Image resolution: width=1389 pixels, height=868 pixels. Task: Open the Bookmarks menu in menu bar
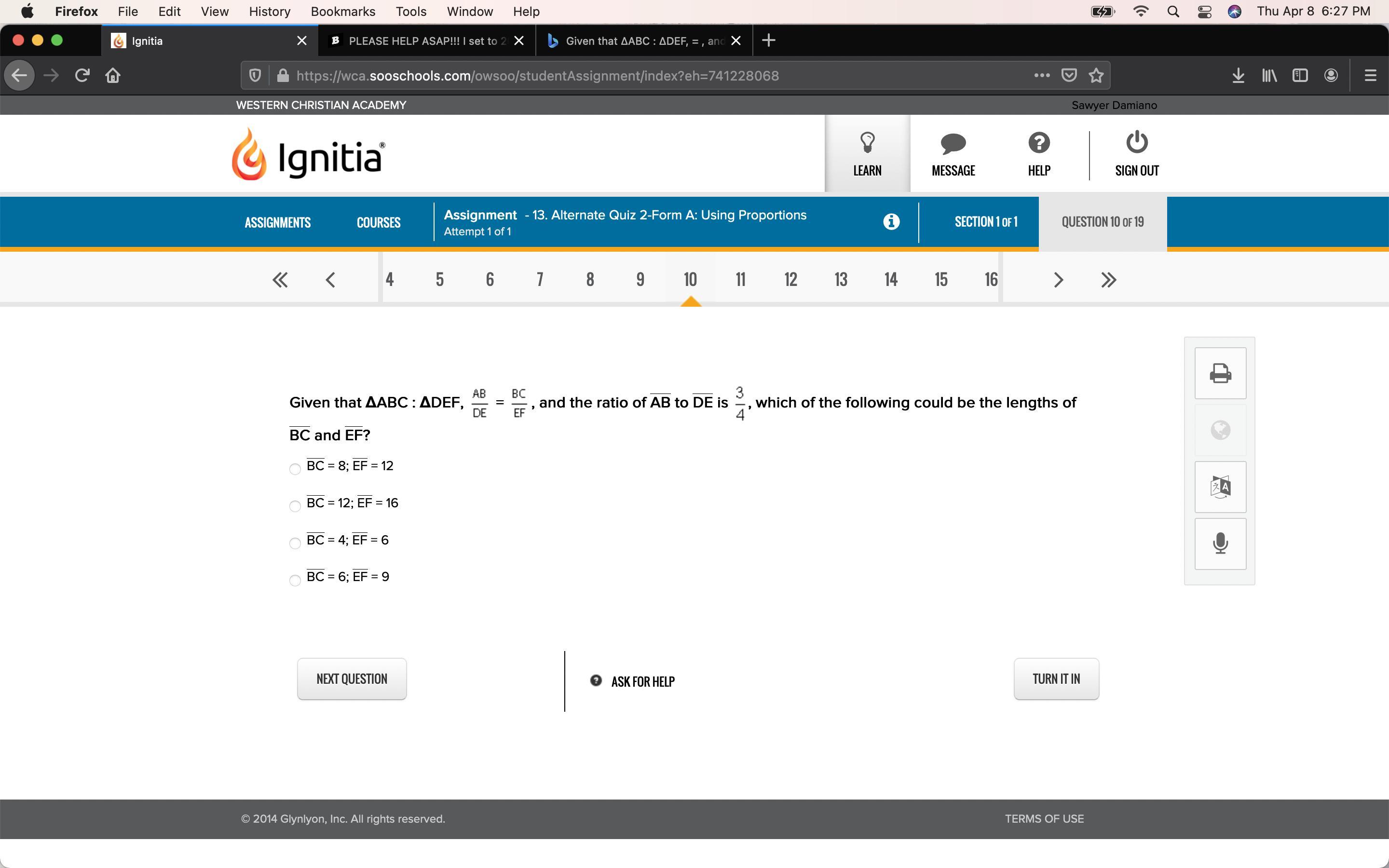(342, 12)
